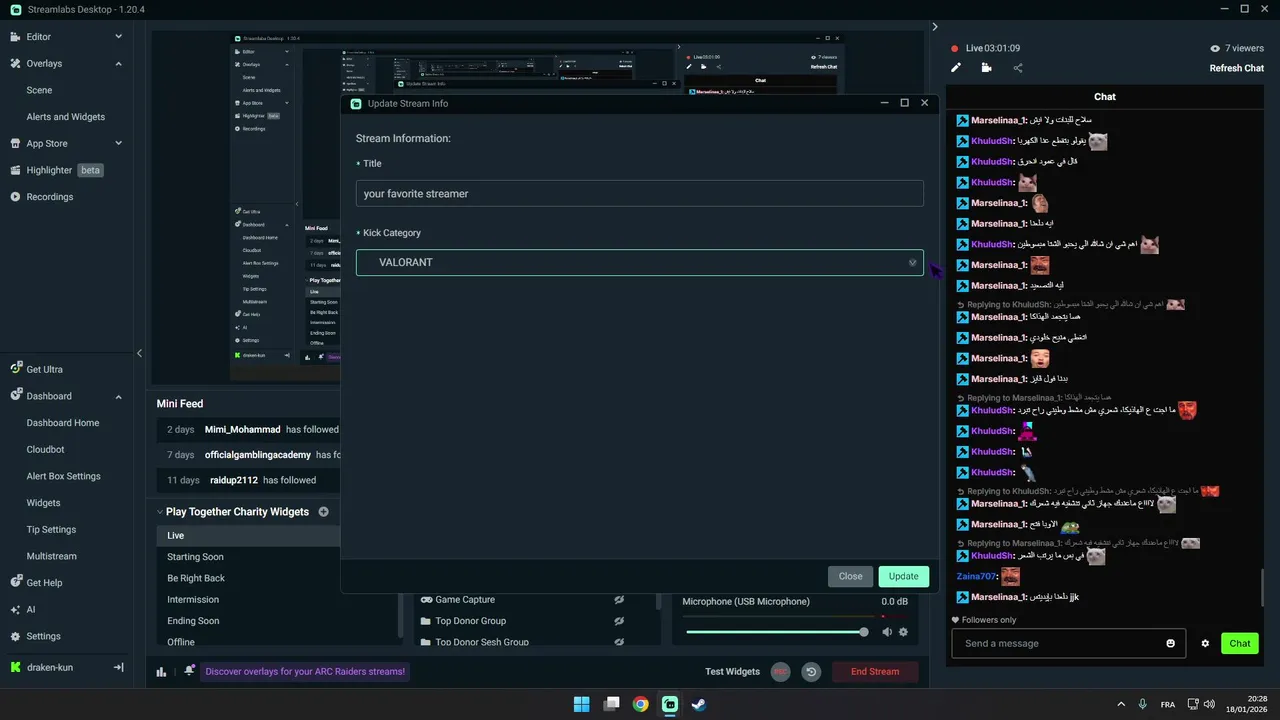Open the Windows Start menu
Viewport: 1280px width, 720px height.
(581, 704)
